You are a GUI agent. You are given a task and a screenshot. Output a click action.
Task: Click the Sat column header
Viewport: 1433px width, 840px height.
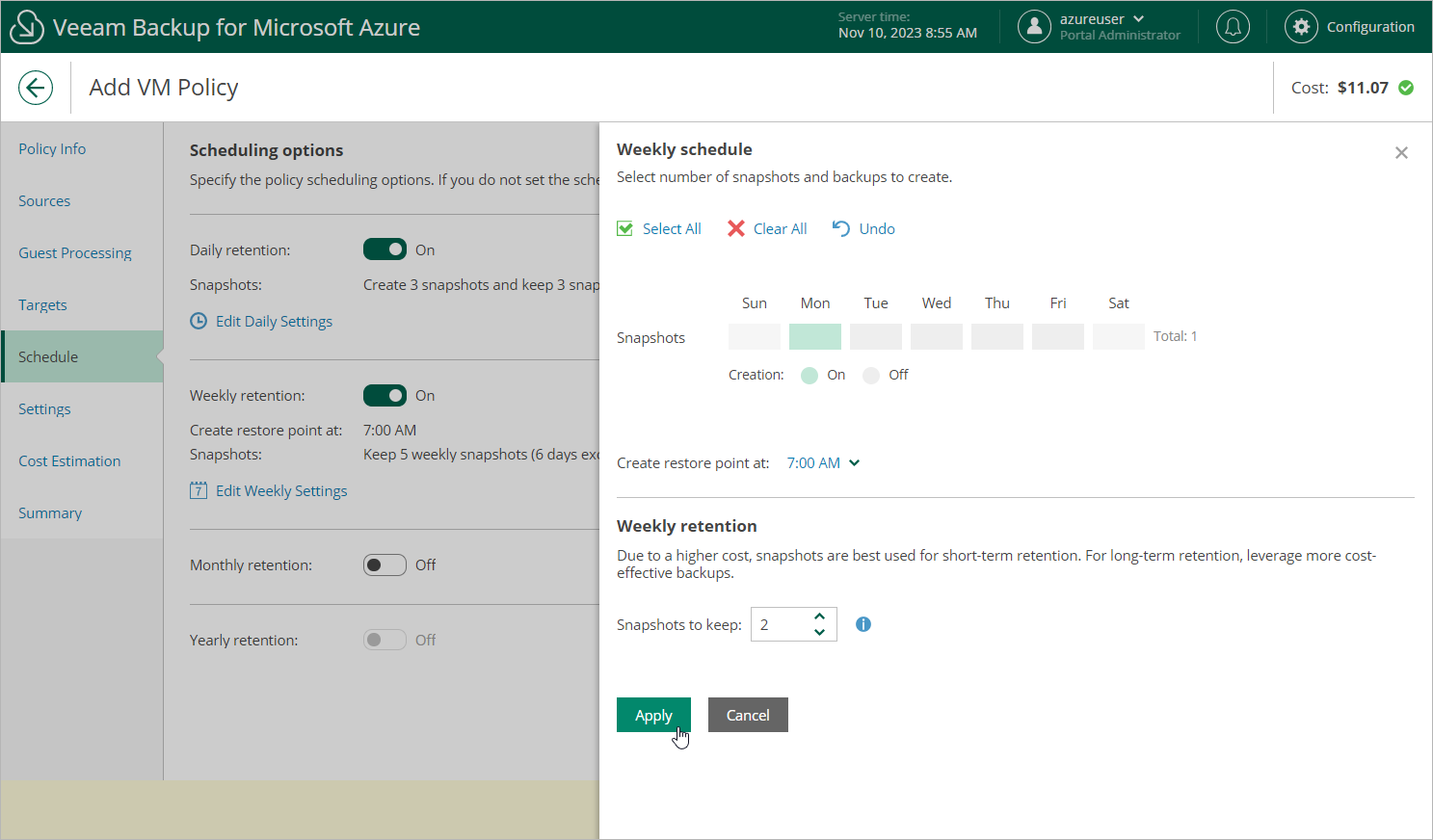[1119, 302]
